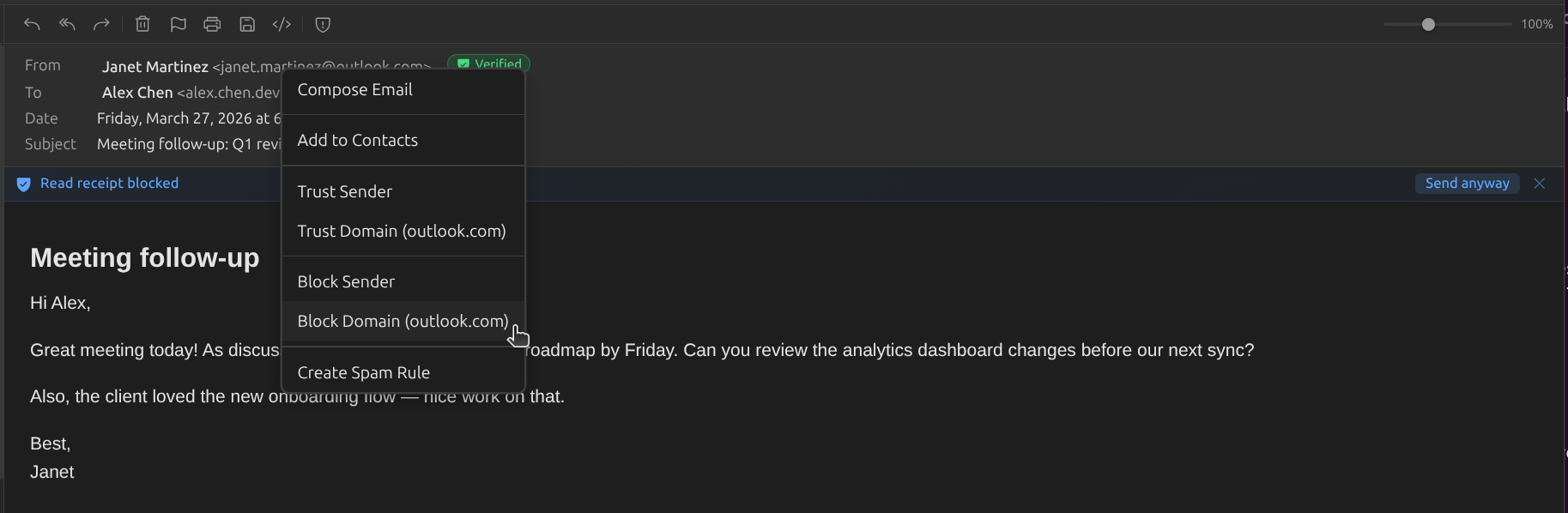The image size is (1568, 513).
Task: Choose Add to Contacts
Action: click(x=357, y=141)
